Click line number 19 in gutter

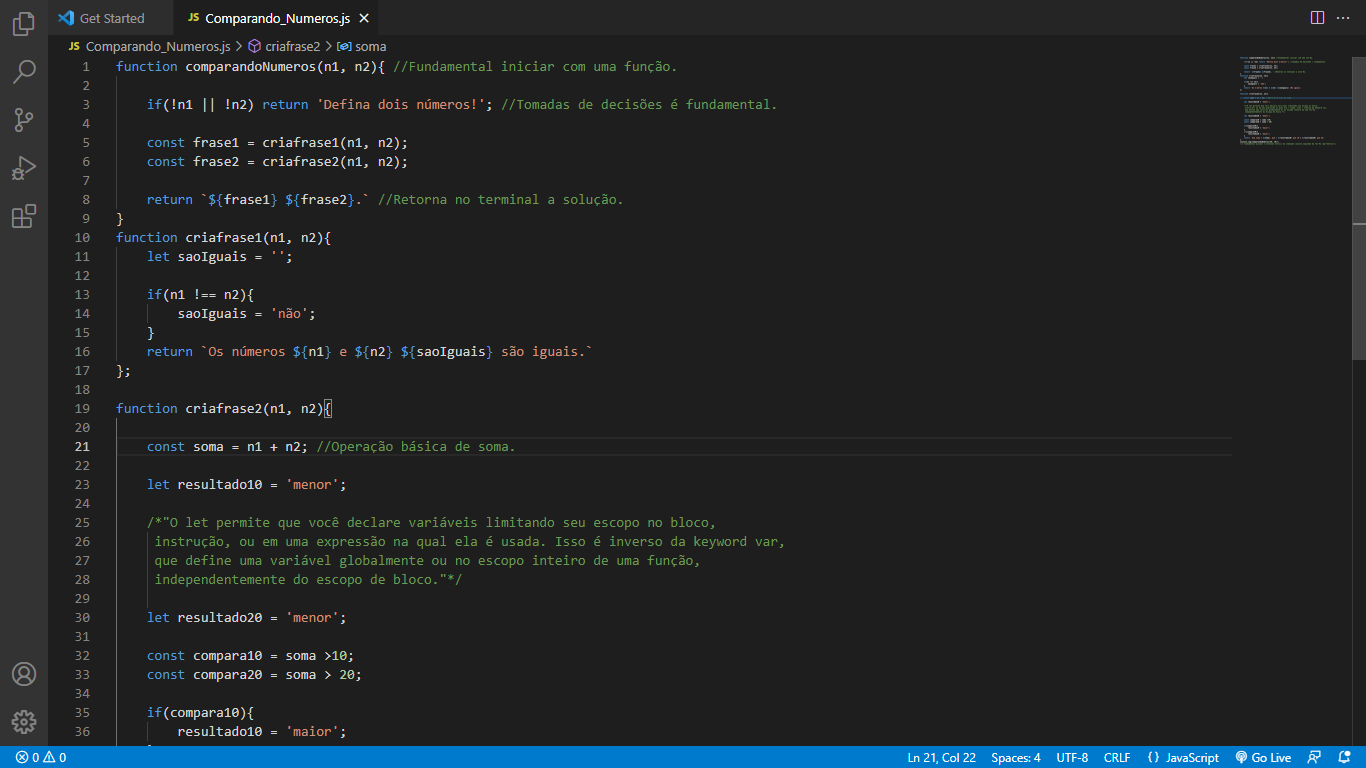(82, 408)
